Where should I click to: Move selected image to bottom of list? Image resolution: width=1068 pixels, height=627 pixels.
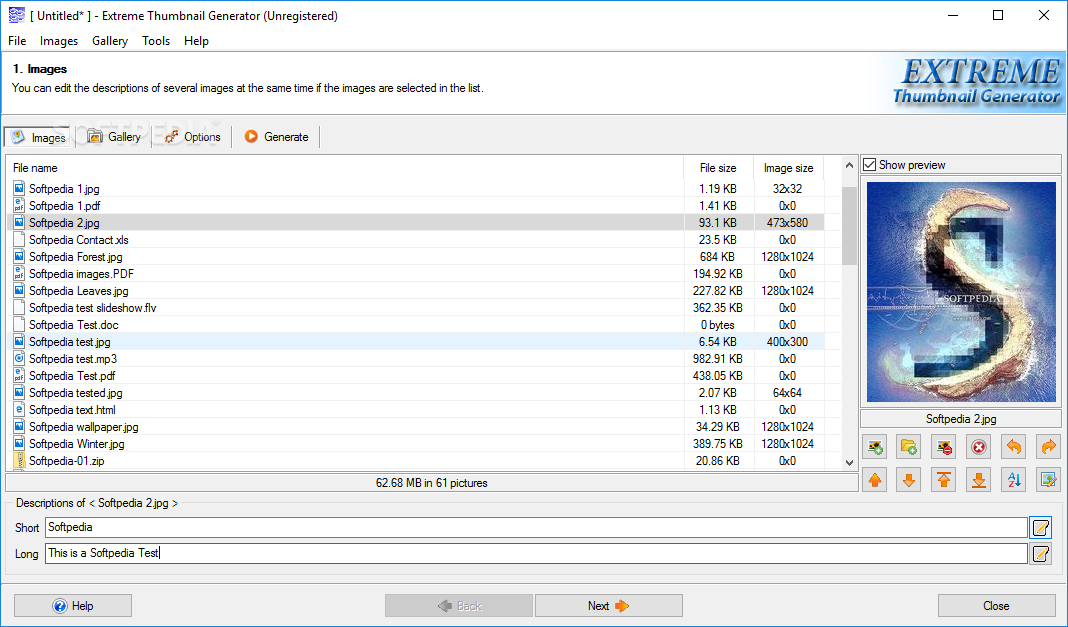tap(978, 480)
